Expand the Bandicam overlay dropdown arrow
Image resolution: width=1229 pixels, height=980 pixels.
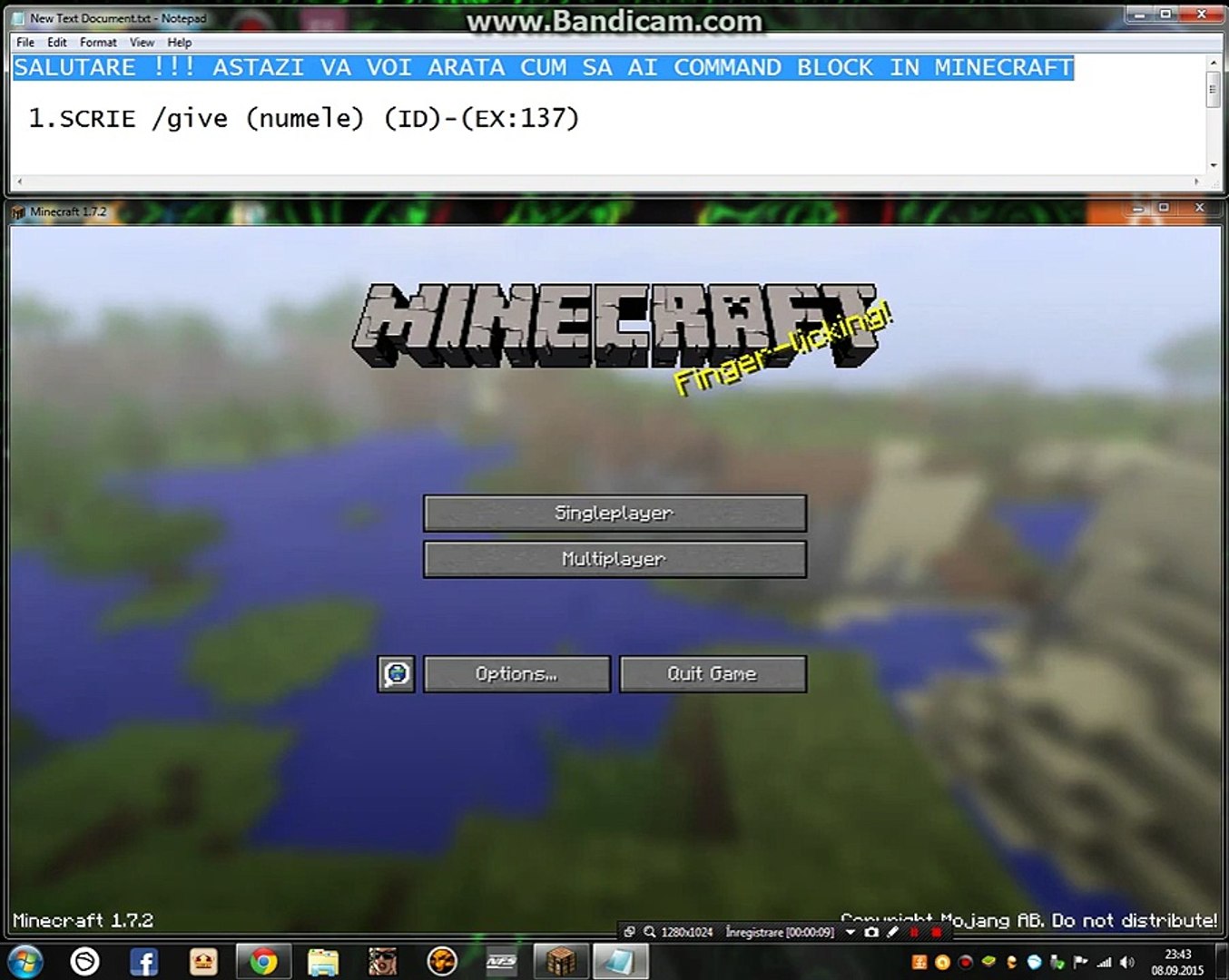point(850,932)
